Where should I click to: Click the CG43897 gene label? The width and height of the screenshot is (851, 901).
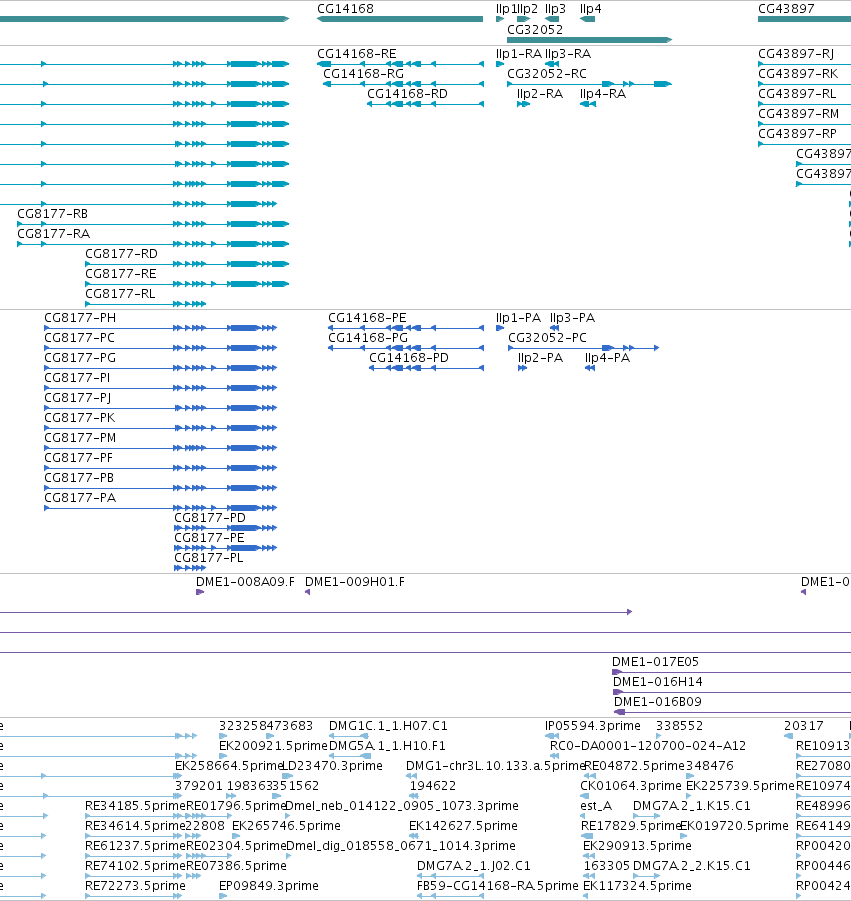point(786,9)
